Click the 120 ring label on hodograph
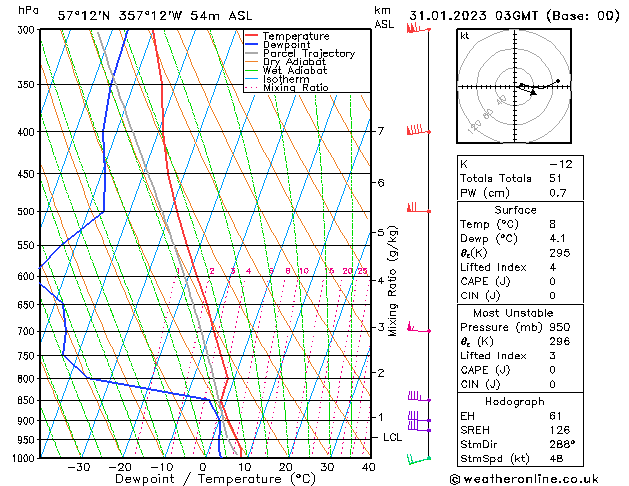The height and width of the screenshot is (486, 629). pyautogui.click(x=474, y=127)
